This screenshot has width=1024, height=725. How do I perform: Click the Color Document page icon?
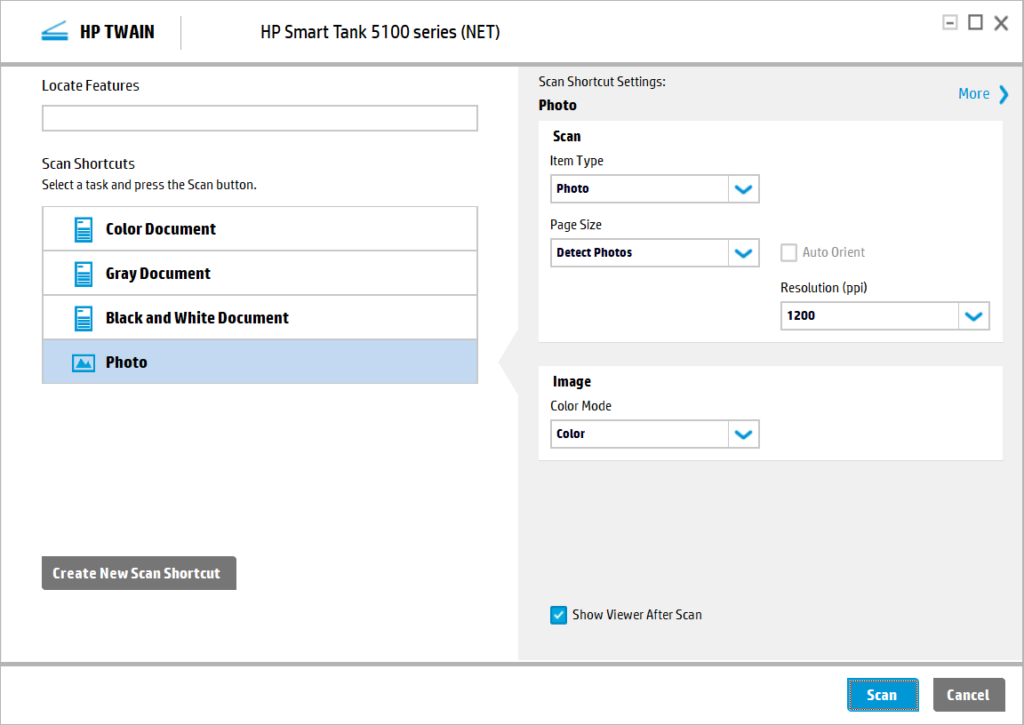click(x=84, y=229)
